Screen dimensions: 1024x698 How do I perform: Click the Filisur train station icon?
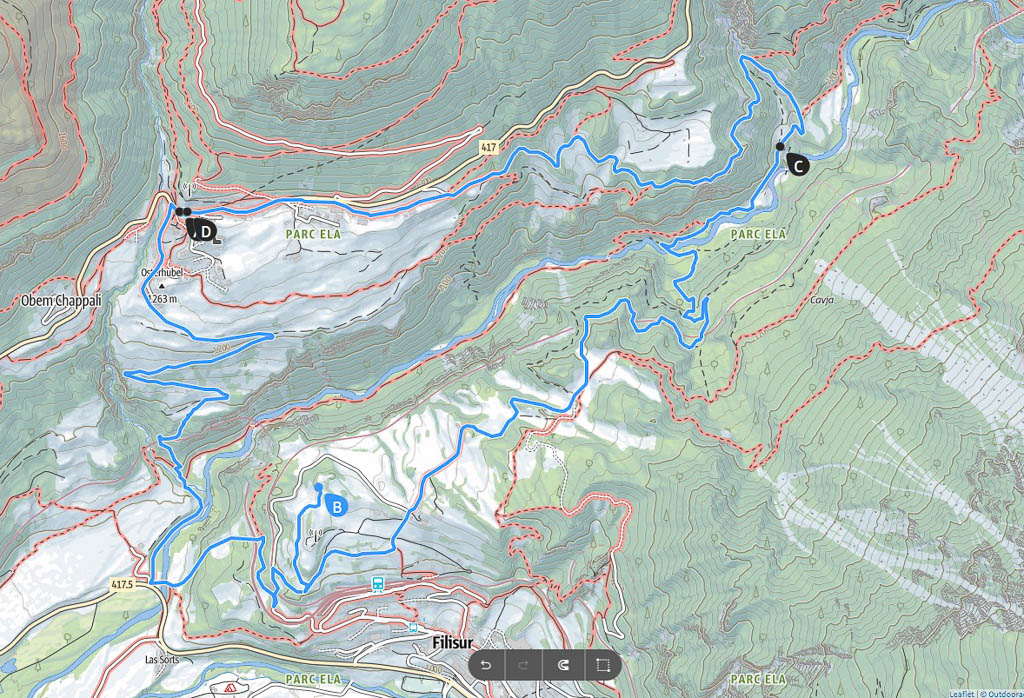[x=377, y=584]
